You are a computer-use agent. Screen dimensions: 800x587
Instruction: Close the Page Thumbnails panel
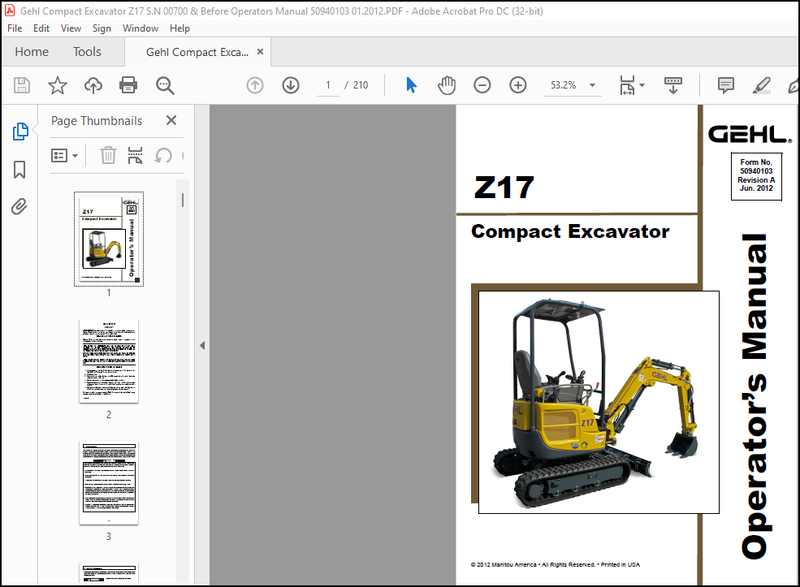(172, 120)
